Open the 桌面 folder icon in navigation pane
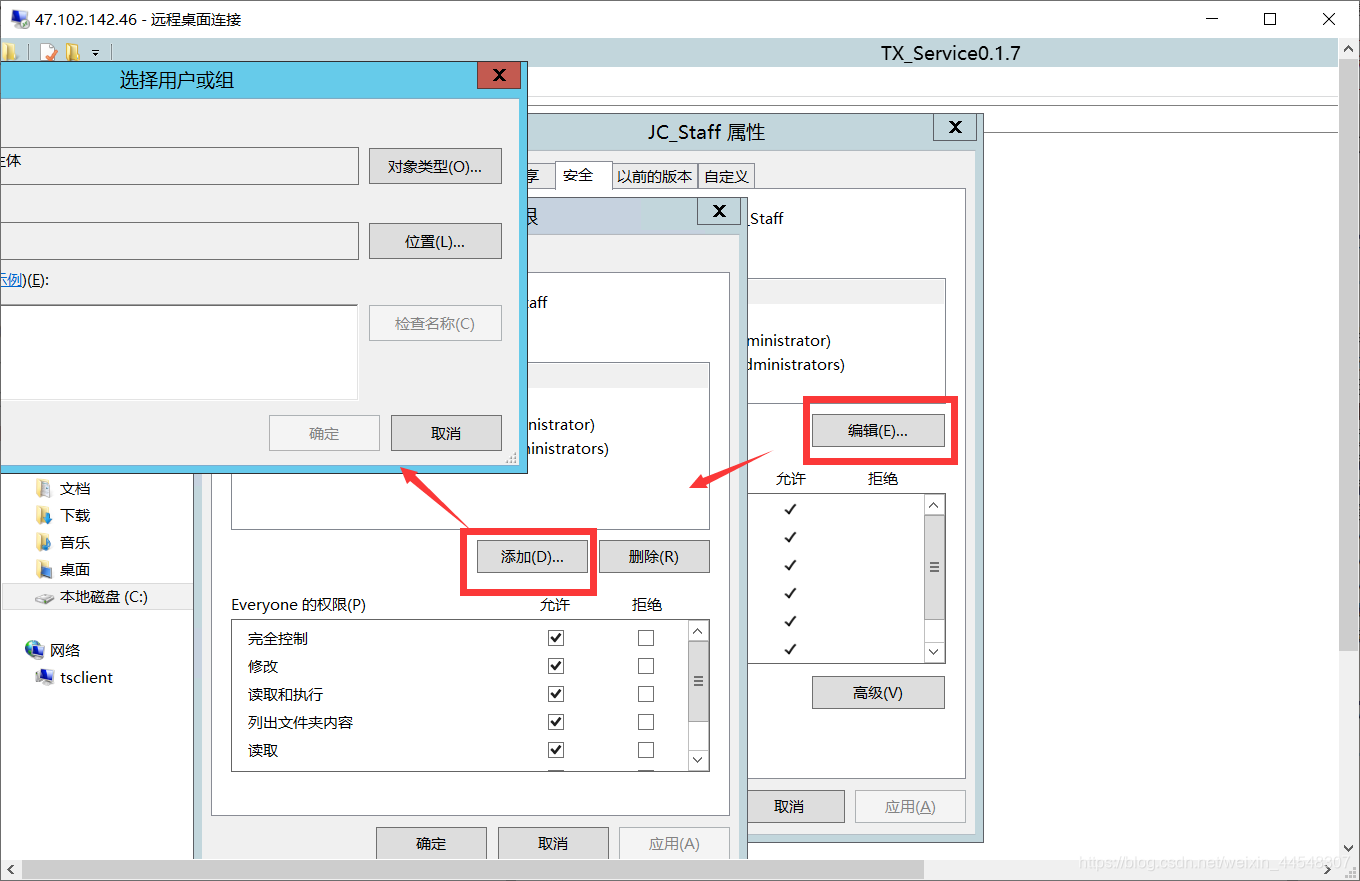This screenshot has width=1360, height=881. tap(44, 569)
